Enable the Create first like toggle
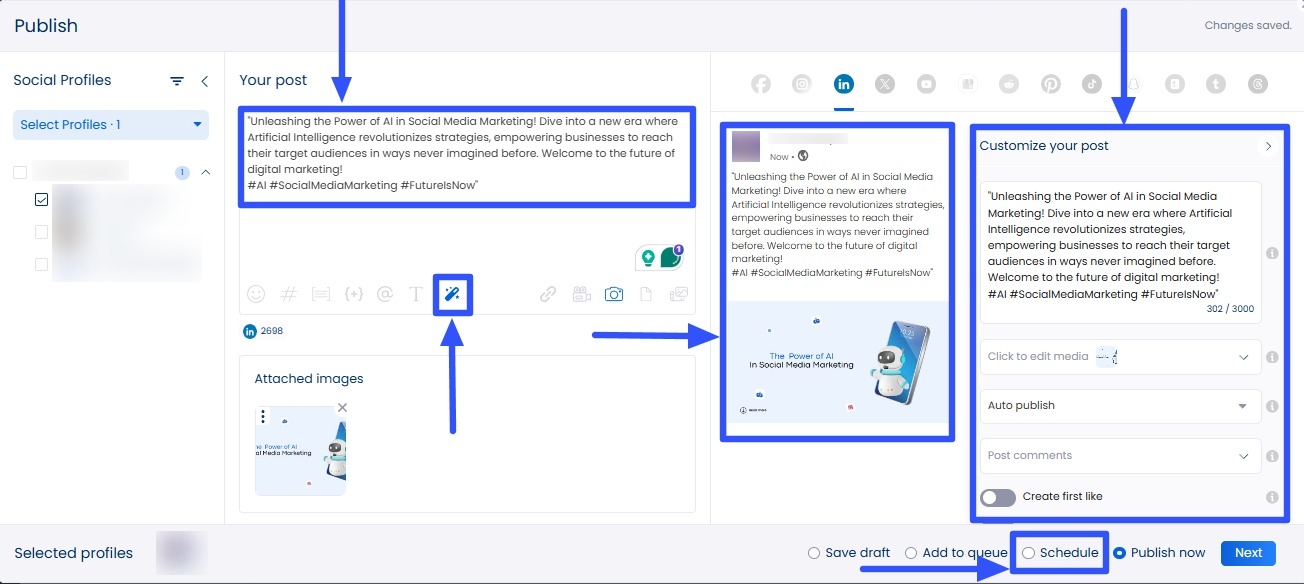The height and width of the screenshot is (584, 1304). tap(997, 497)
